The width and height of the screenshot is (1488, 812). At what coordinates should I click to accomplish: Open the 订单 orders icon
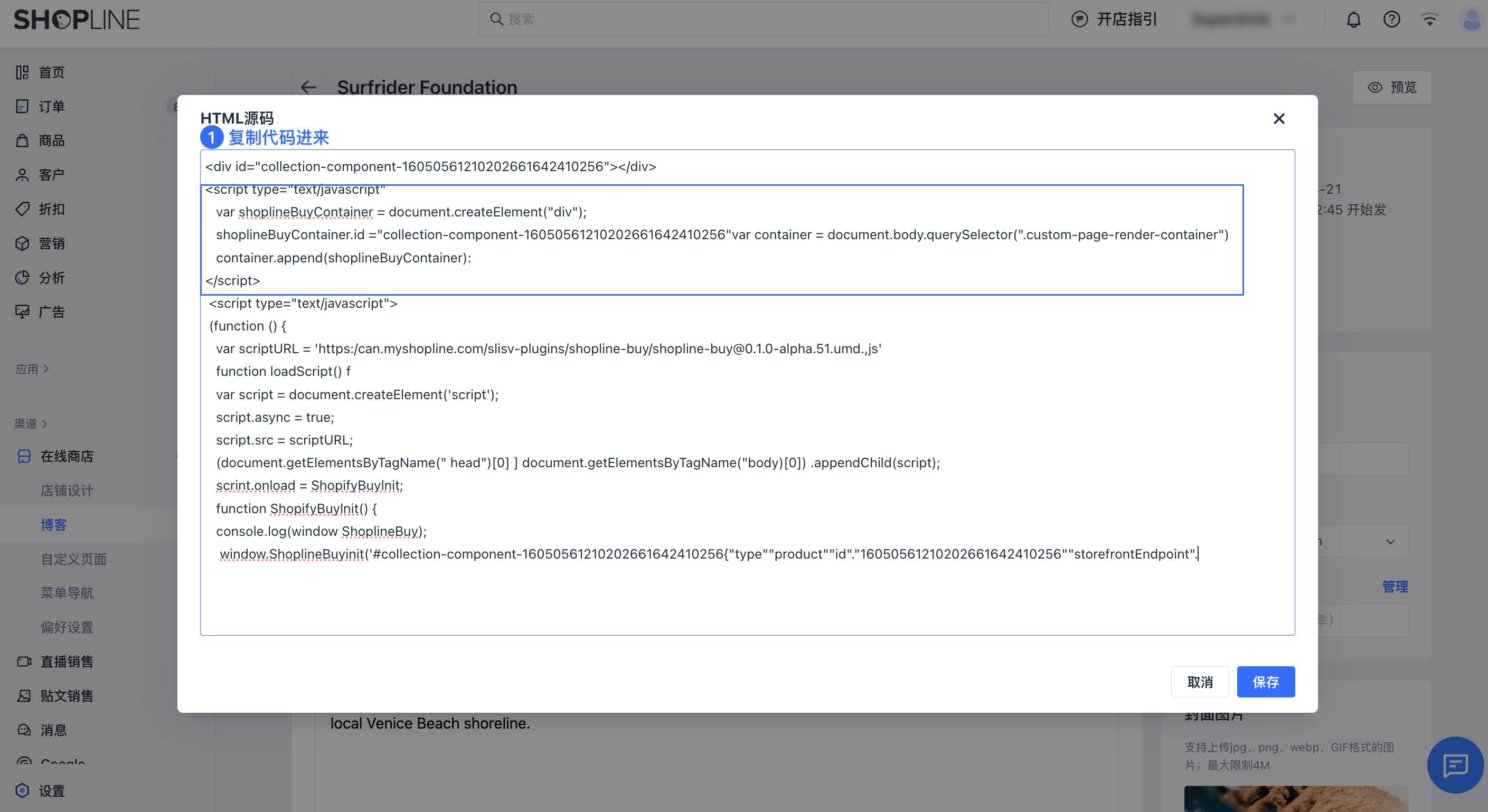click(x=22, y=106)
